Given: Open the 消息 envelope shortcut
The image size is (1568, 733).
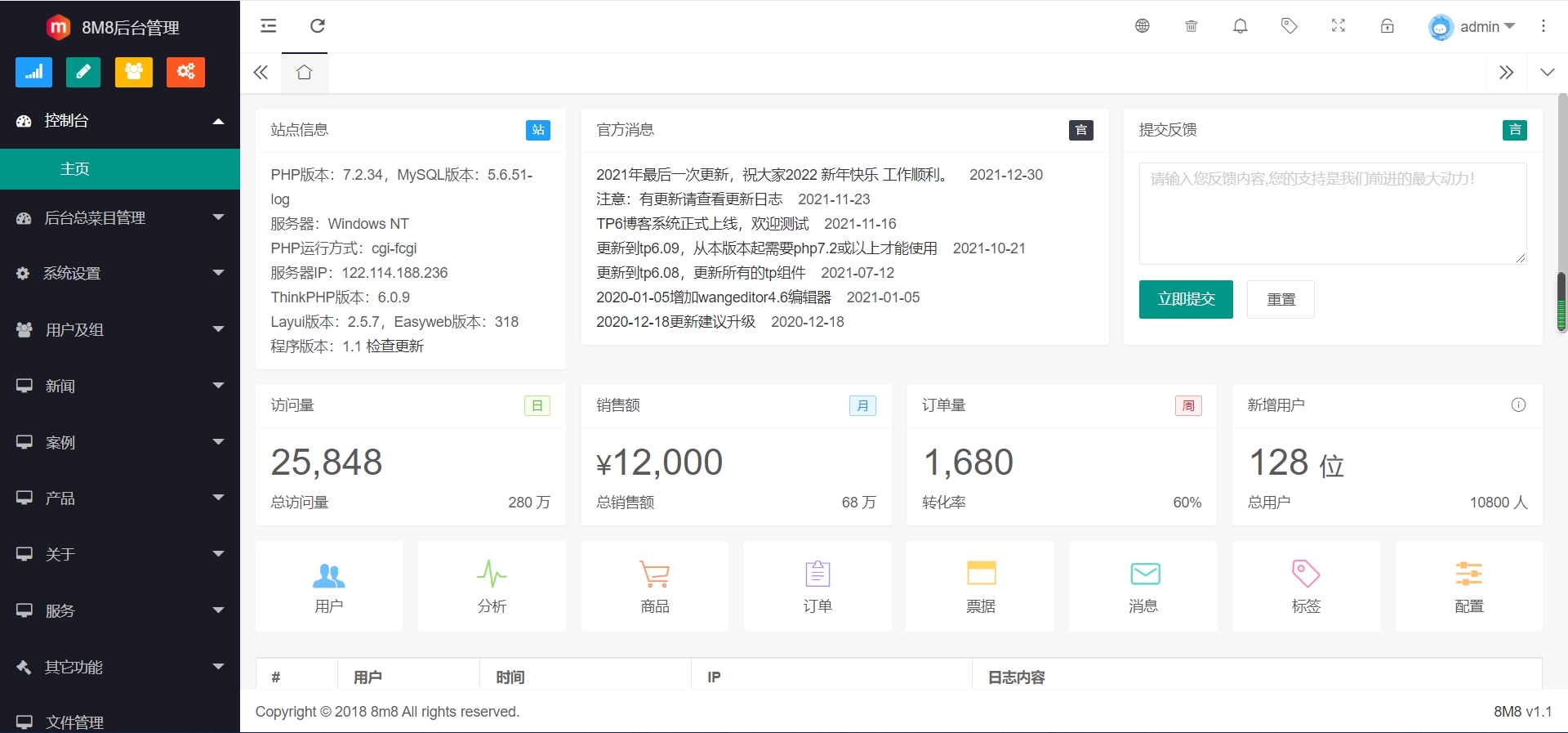Looking at the screenshot, I should click(1143, 585).
